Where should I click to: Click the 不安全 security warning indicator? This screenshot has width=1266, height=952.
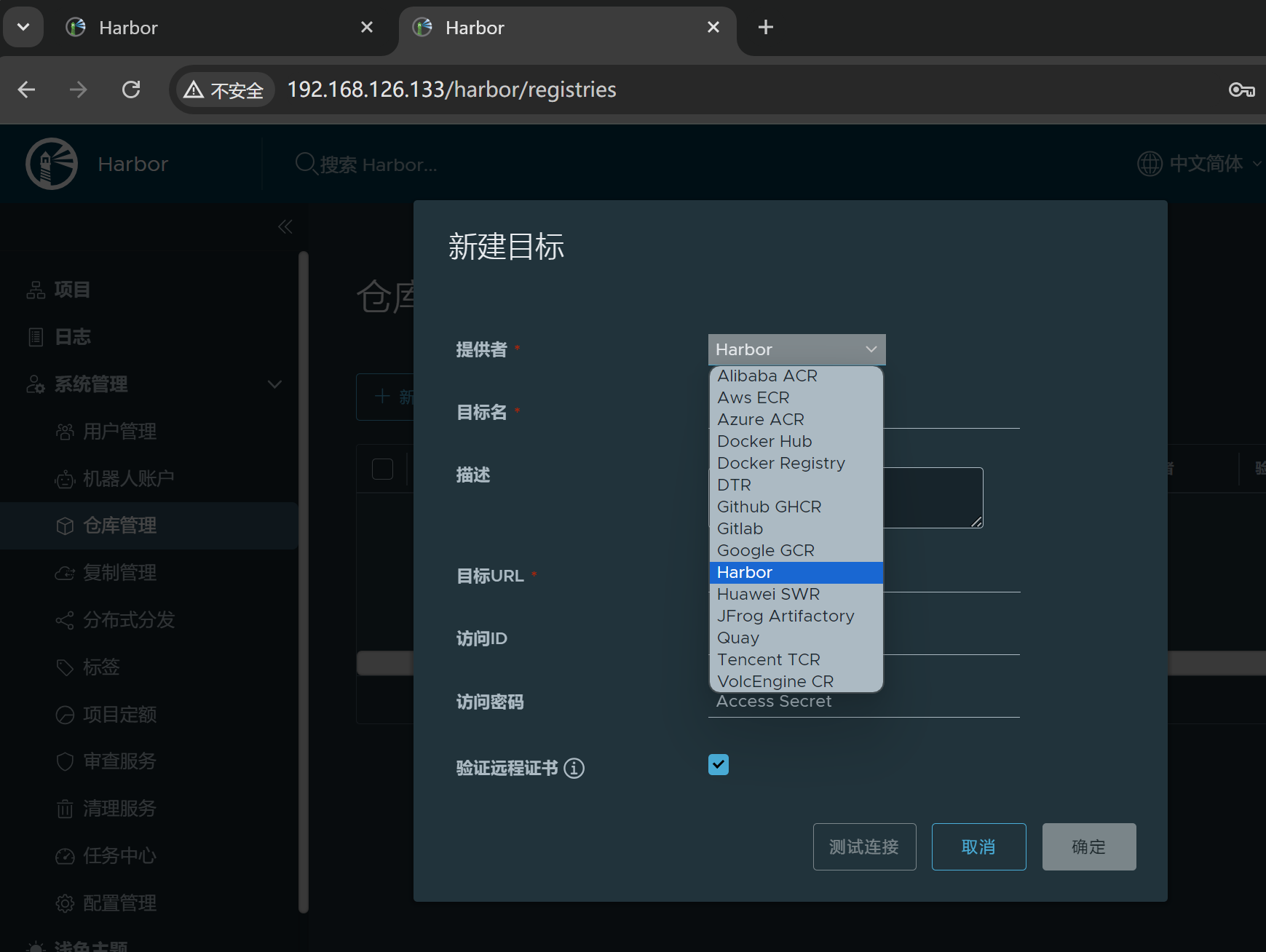tap(224, 90)
